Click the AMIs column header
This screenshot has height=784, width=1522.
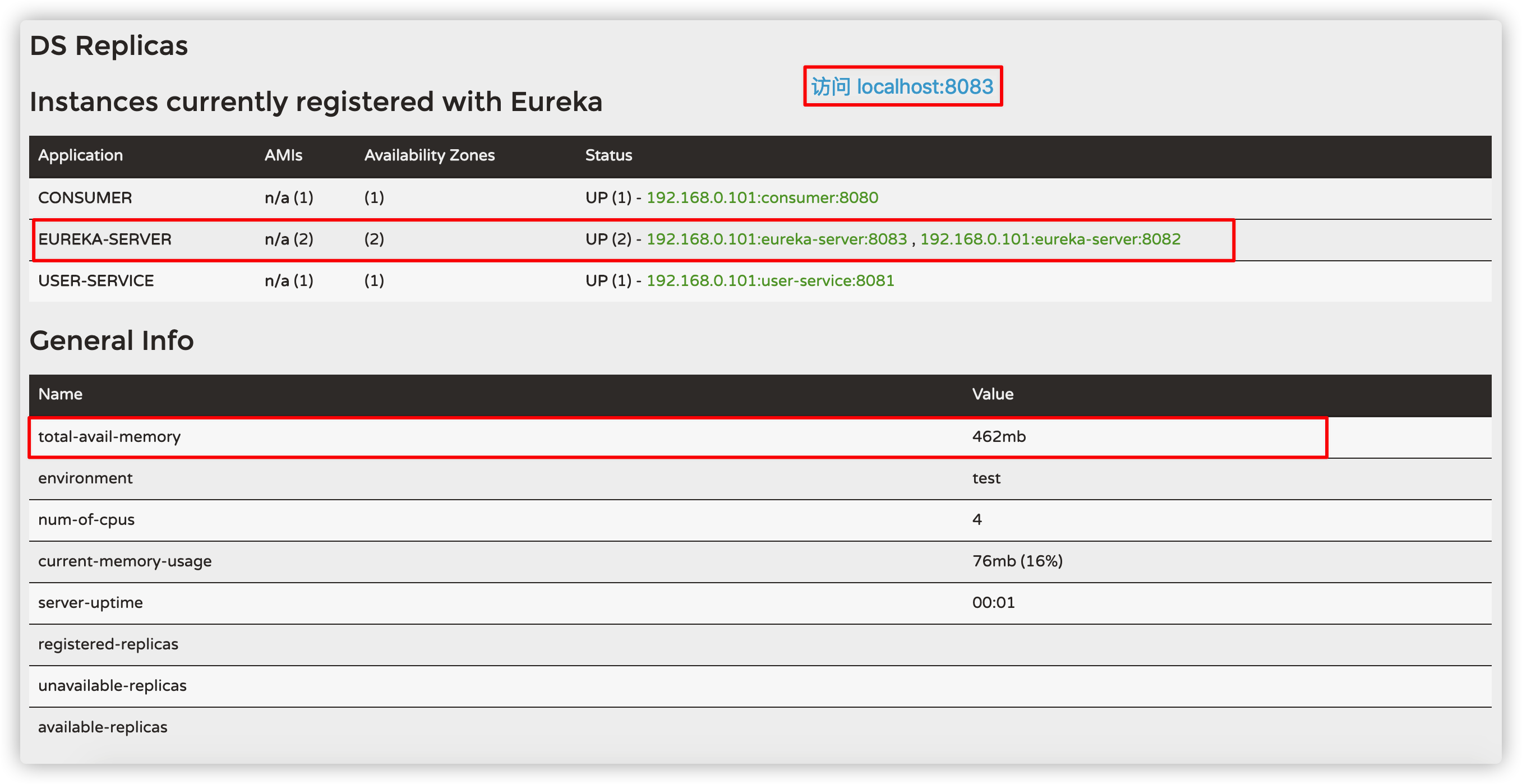point(283,155)
